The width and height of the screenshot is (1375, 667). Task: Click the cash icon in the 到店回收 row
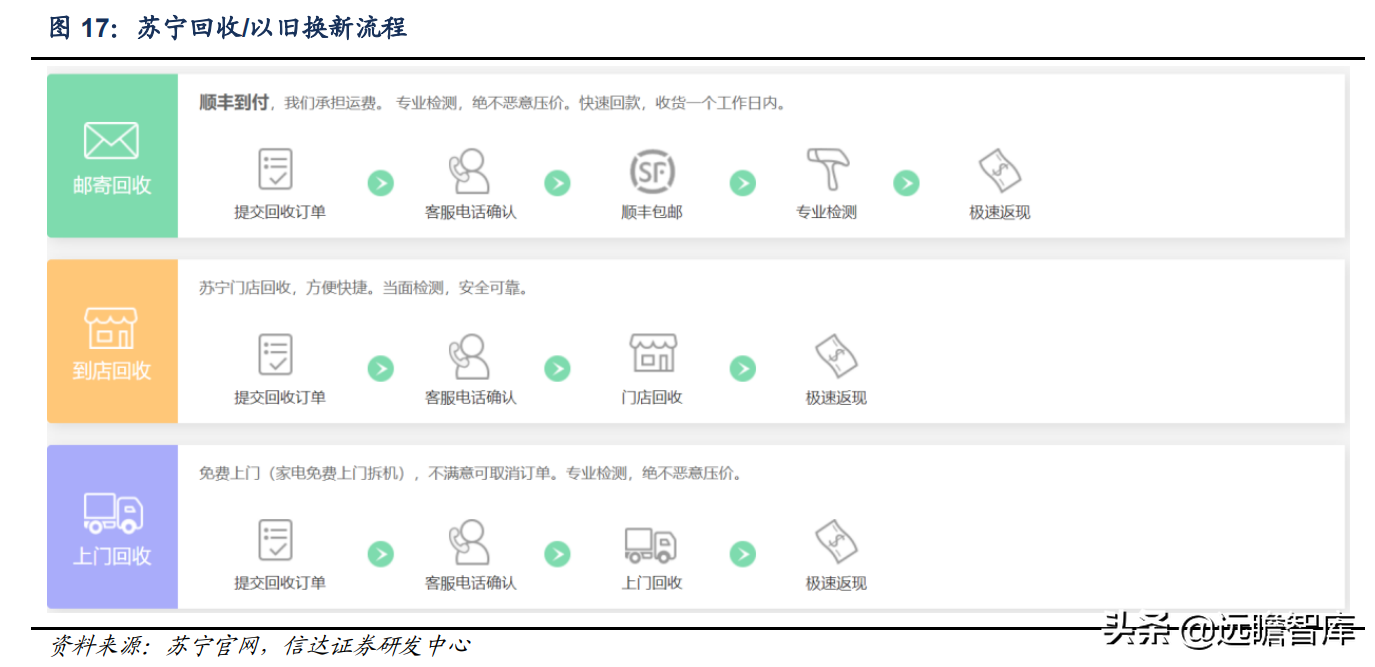[836, 356]
